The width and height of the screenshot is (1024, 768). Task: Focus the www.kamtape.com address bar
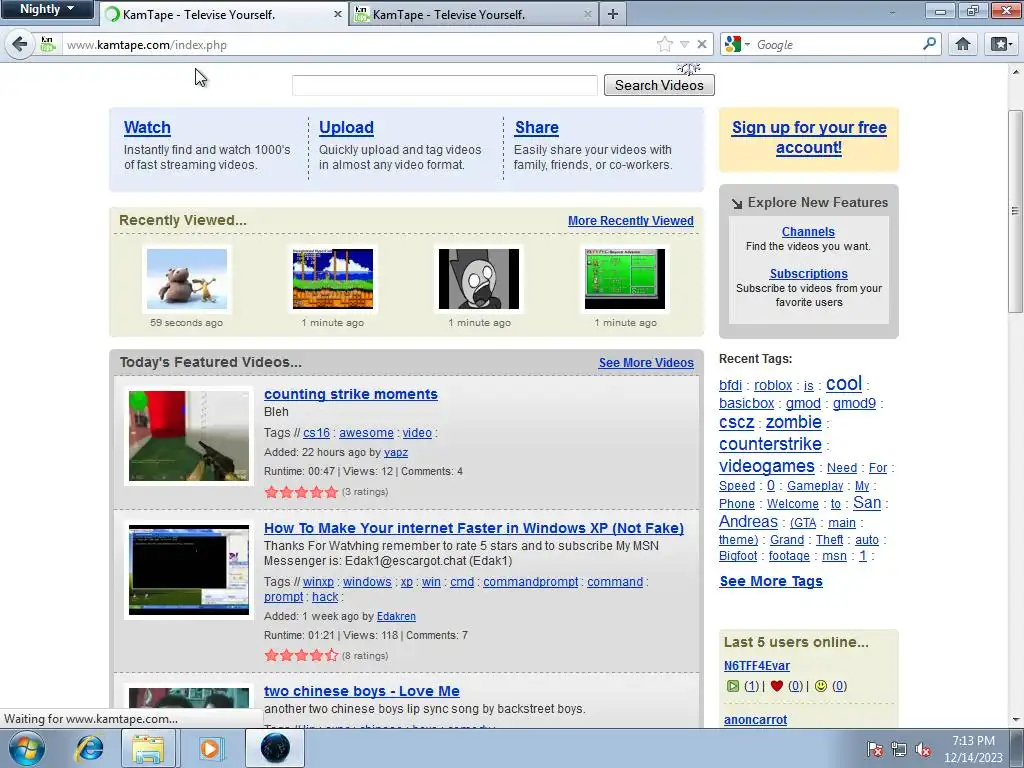coord(359,44)
